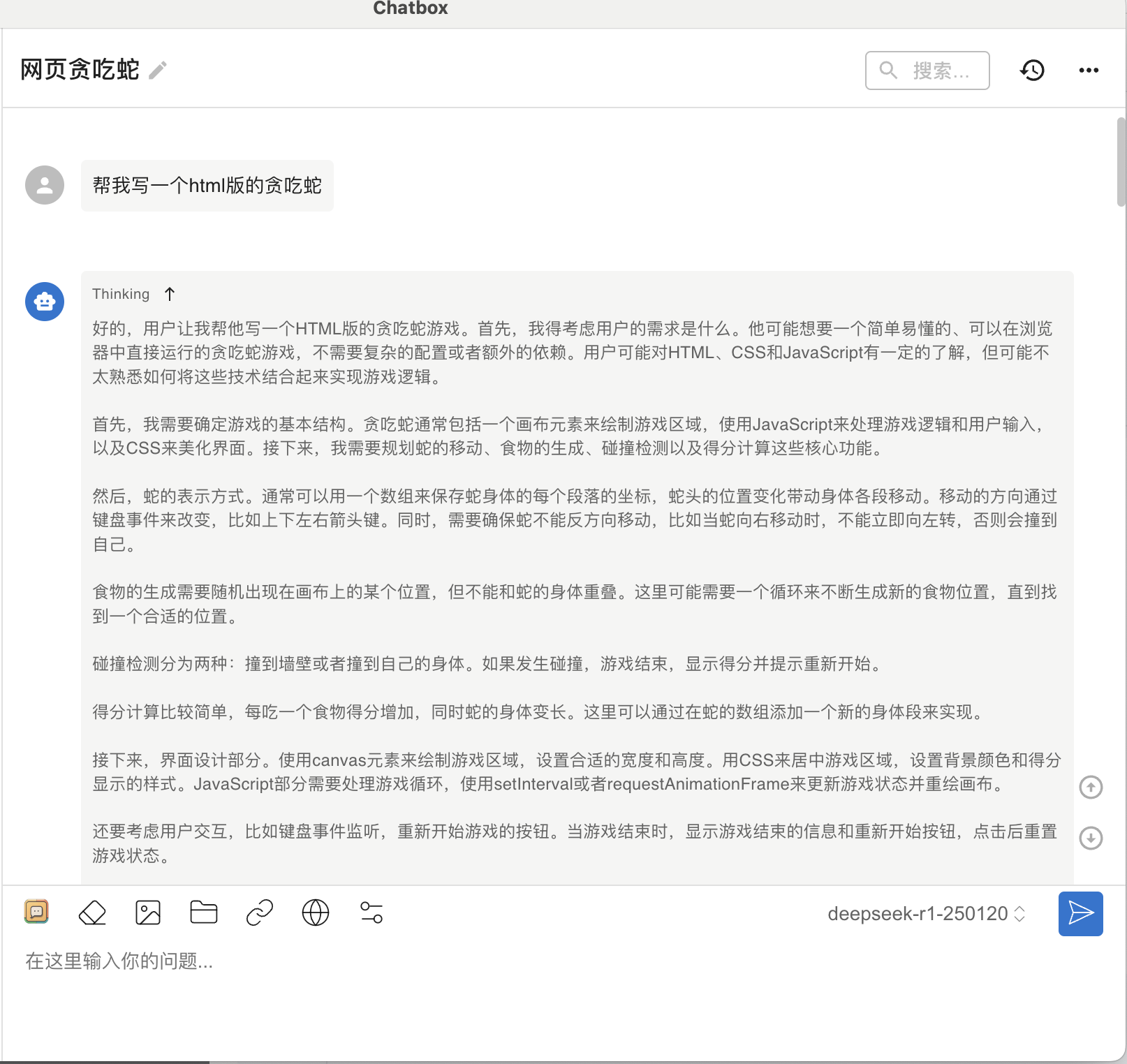This screenshot has width=1127, height=1064.
Task: Click the pencil icon to rename conversation
Action: [158, 71]
